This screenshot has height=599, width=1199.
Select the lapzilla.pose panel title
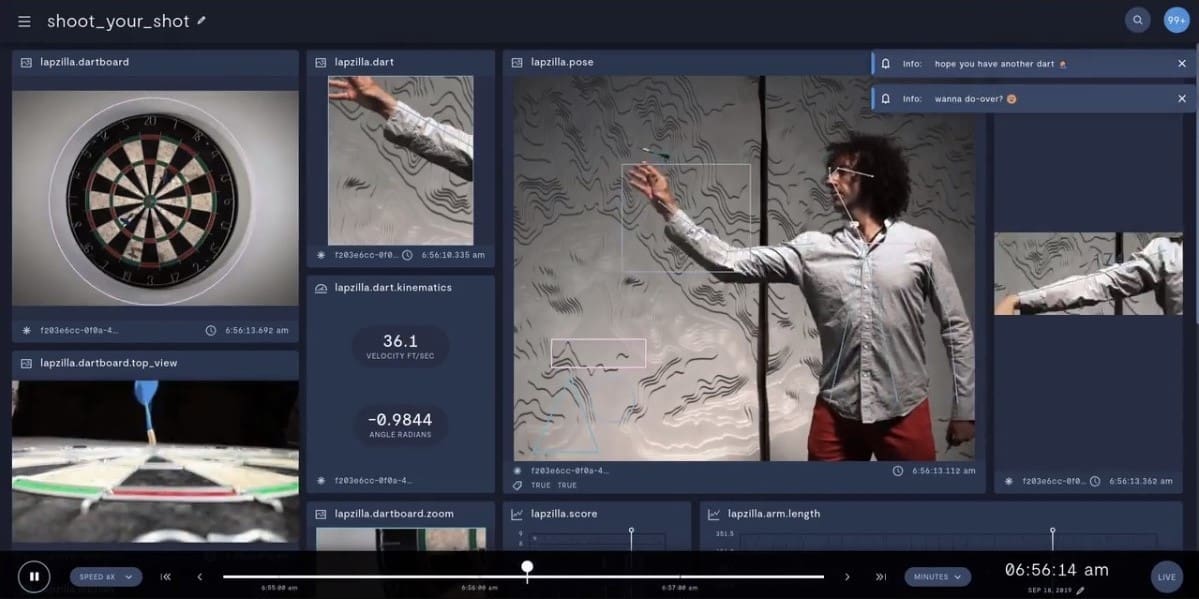click(562, 62)
